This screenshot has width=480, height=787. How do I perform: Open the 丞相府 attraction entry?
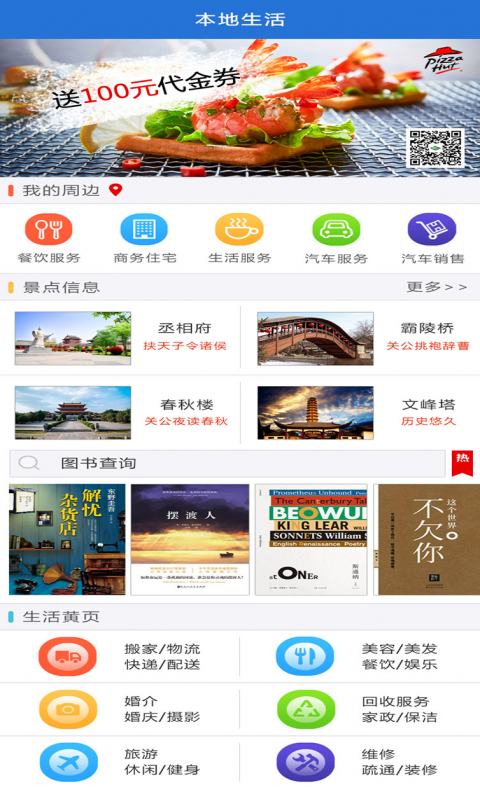coord(121,338)
